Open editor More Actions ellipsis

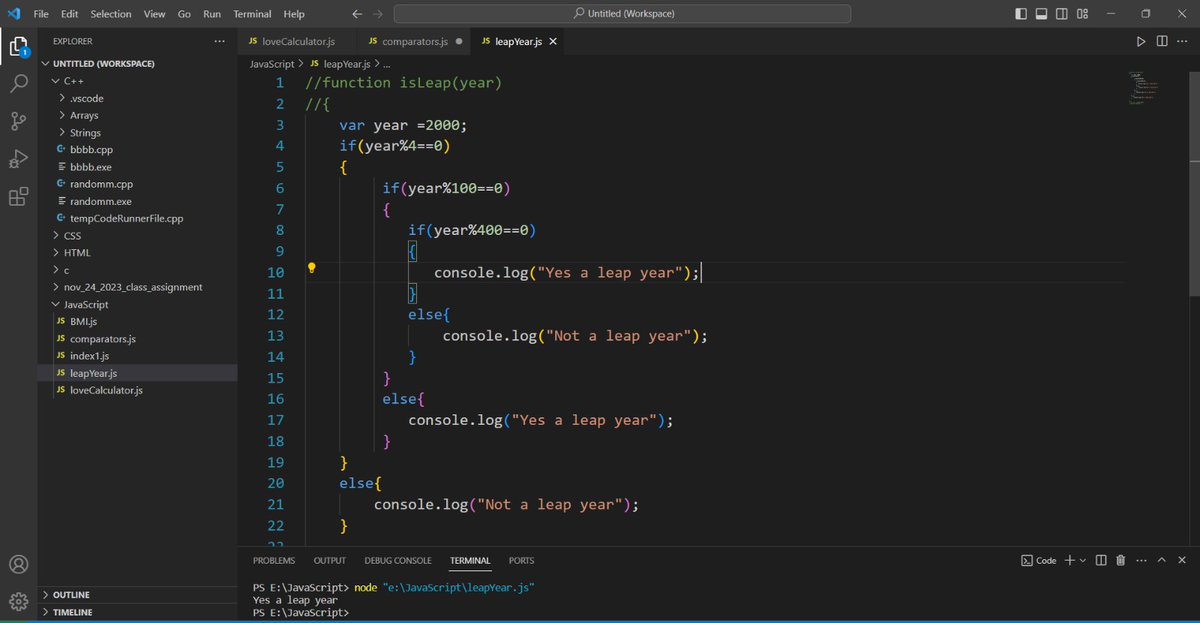[x=1183, y=41]
